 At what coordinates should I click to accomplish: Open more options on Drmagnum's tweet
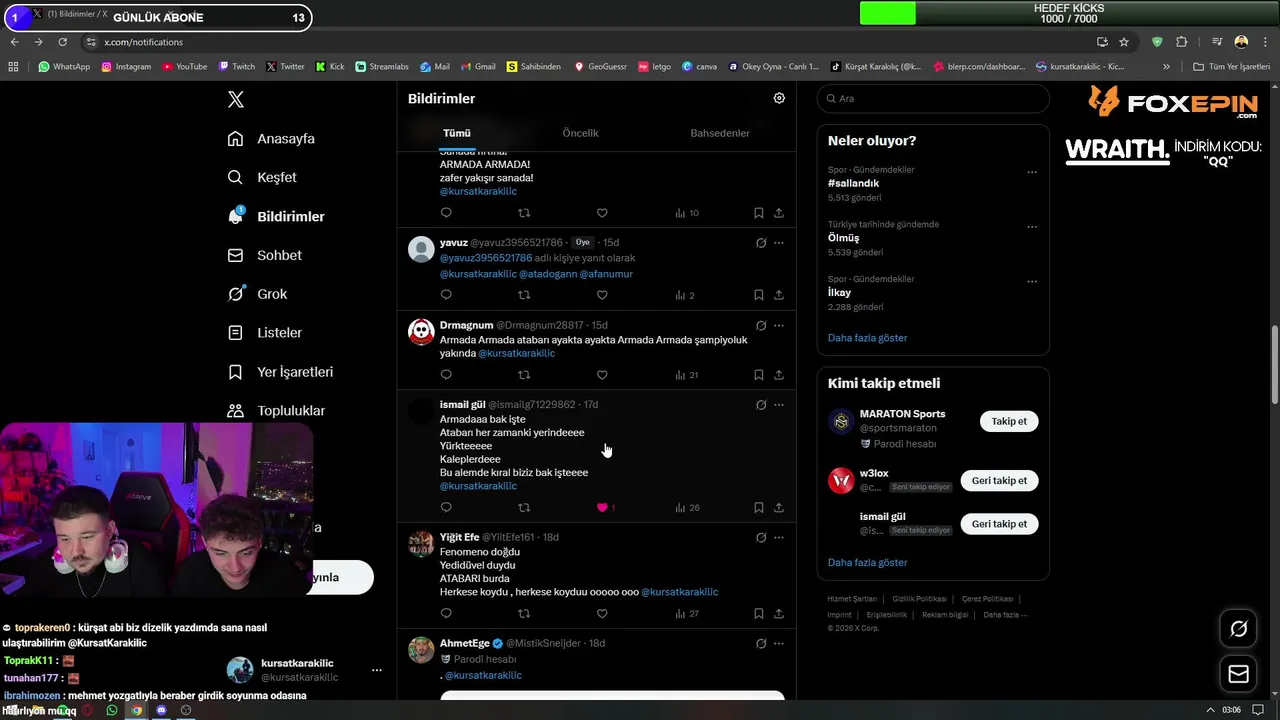779,325
